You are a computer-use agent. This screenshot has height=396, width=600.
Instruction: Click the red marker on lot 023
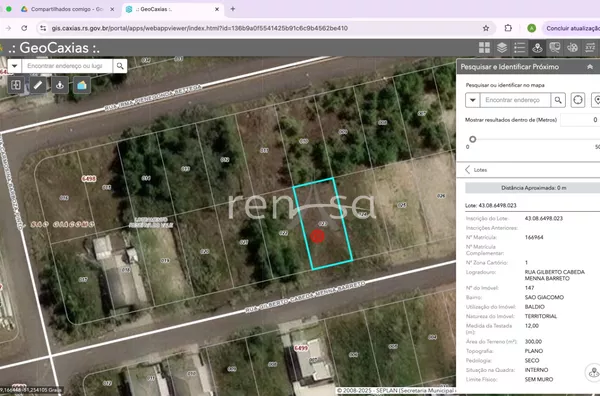click(317, 236)
